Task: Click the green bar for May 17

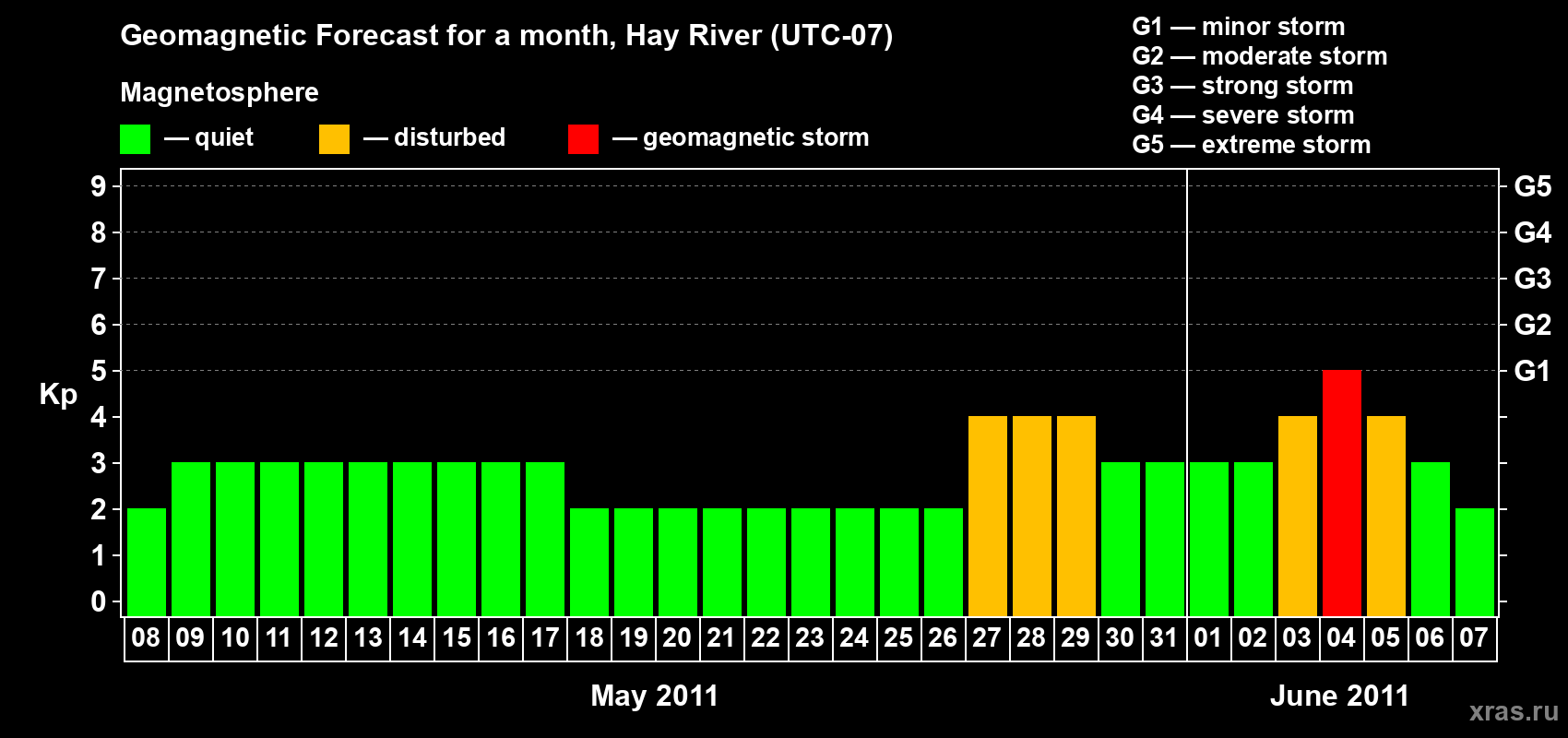Action: (x=544, y=539)
